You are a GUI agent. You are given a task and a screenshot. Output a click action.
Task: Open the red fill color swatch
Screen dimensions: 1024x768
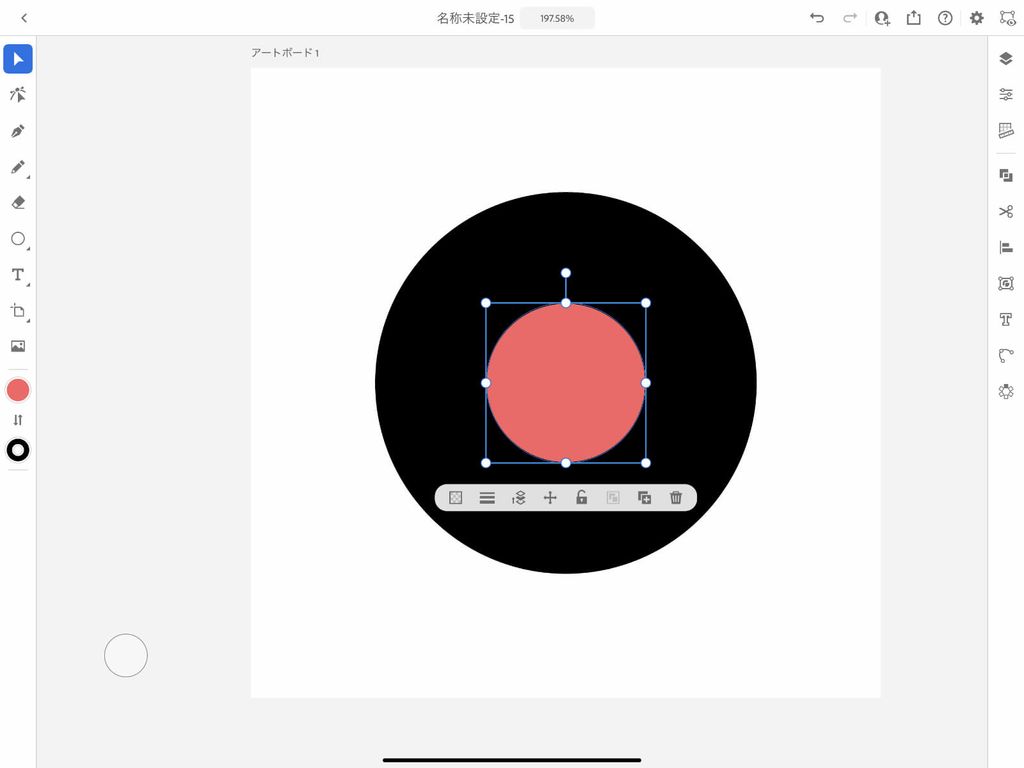[x=18, y=391]
